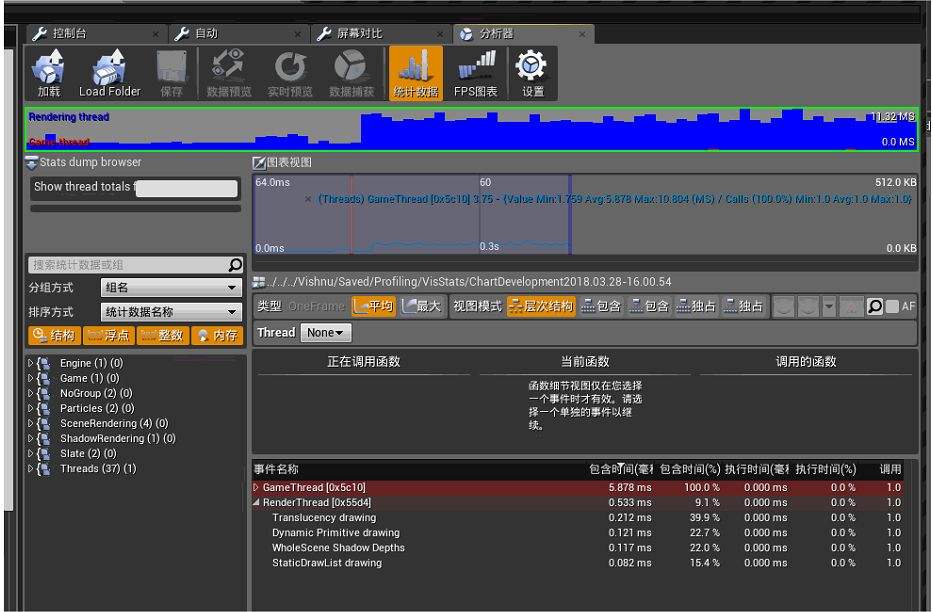The height and width of the screenshot is (612, 933).
Task: Open the 排序方式 sort-by dropdown
Action: [171, 312]
